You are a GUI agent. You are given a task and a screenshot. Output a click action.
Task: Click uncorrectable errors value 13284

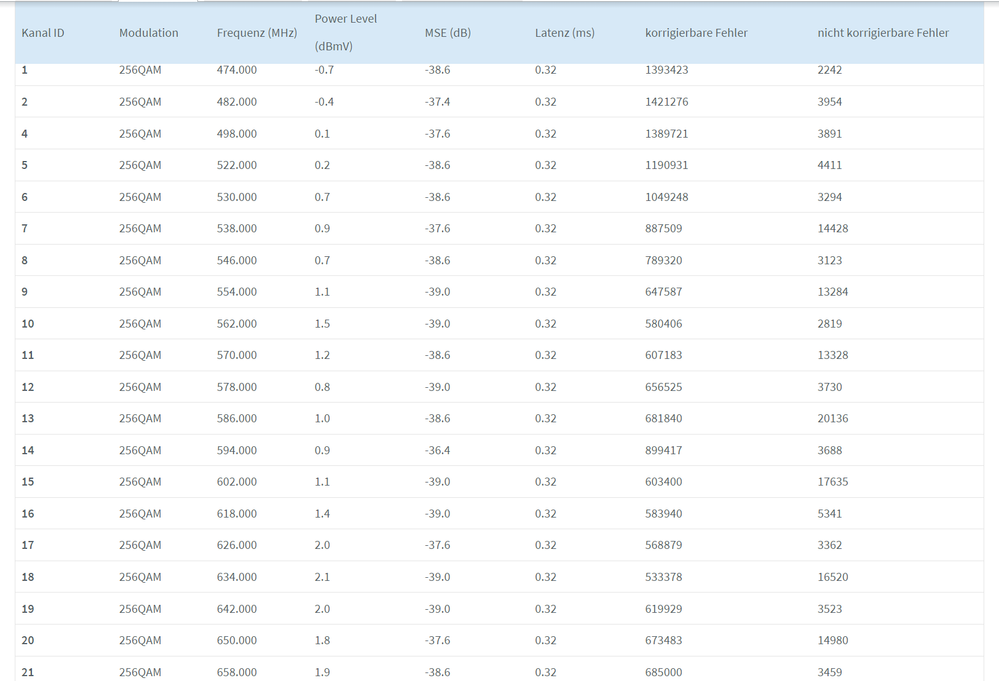833,292
